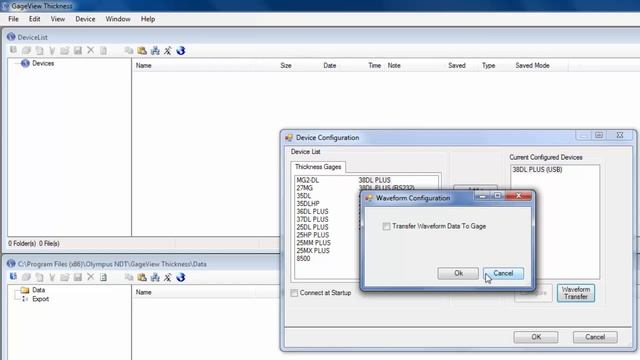Image resolution: width=640 pixels, height=360 pixels.
Task: Select 27MG in the gage list
Action: [304, 188]
